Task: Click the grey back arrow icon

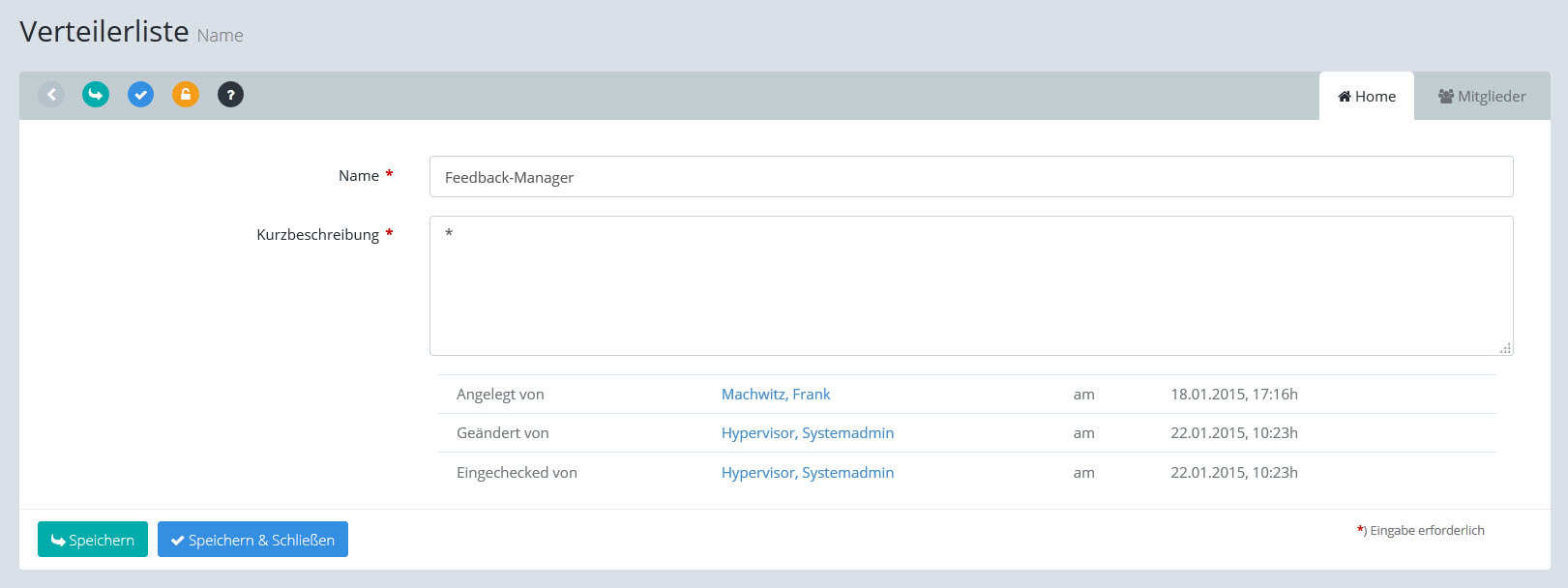Action: click(x=51, y=95)
